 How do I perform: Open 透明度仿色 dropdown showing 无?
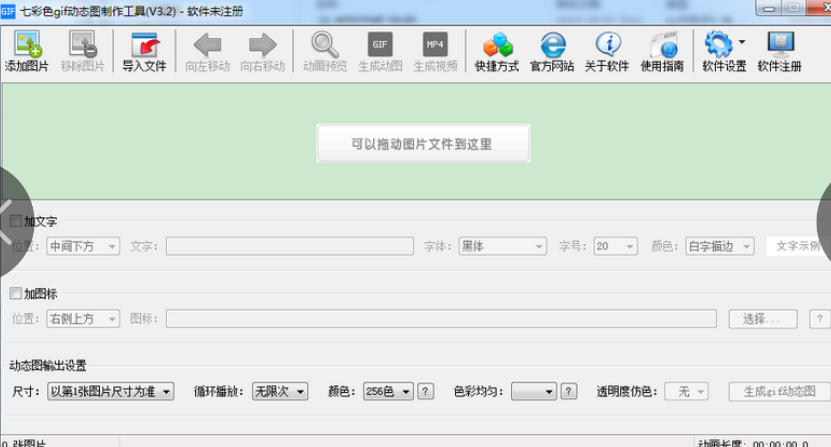686,391
